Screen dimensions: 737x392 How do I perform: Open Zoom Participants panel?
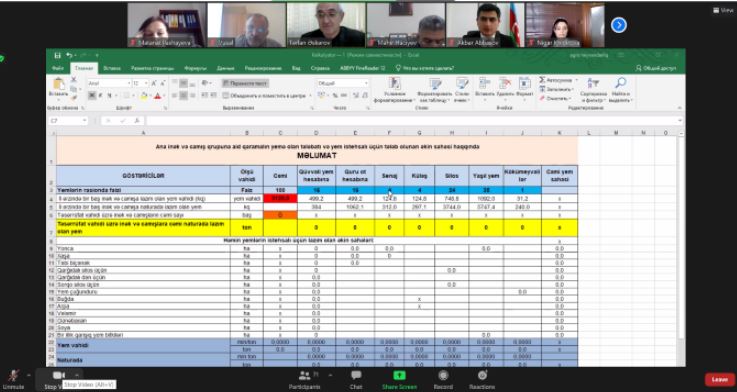305,379
